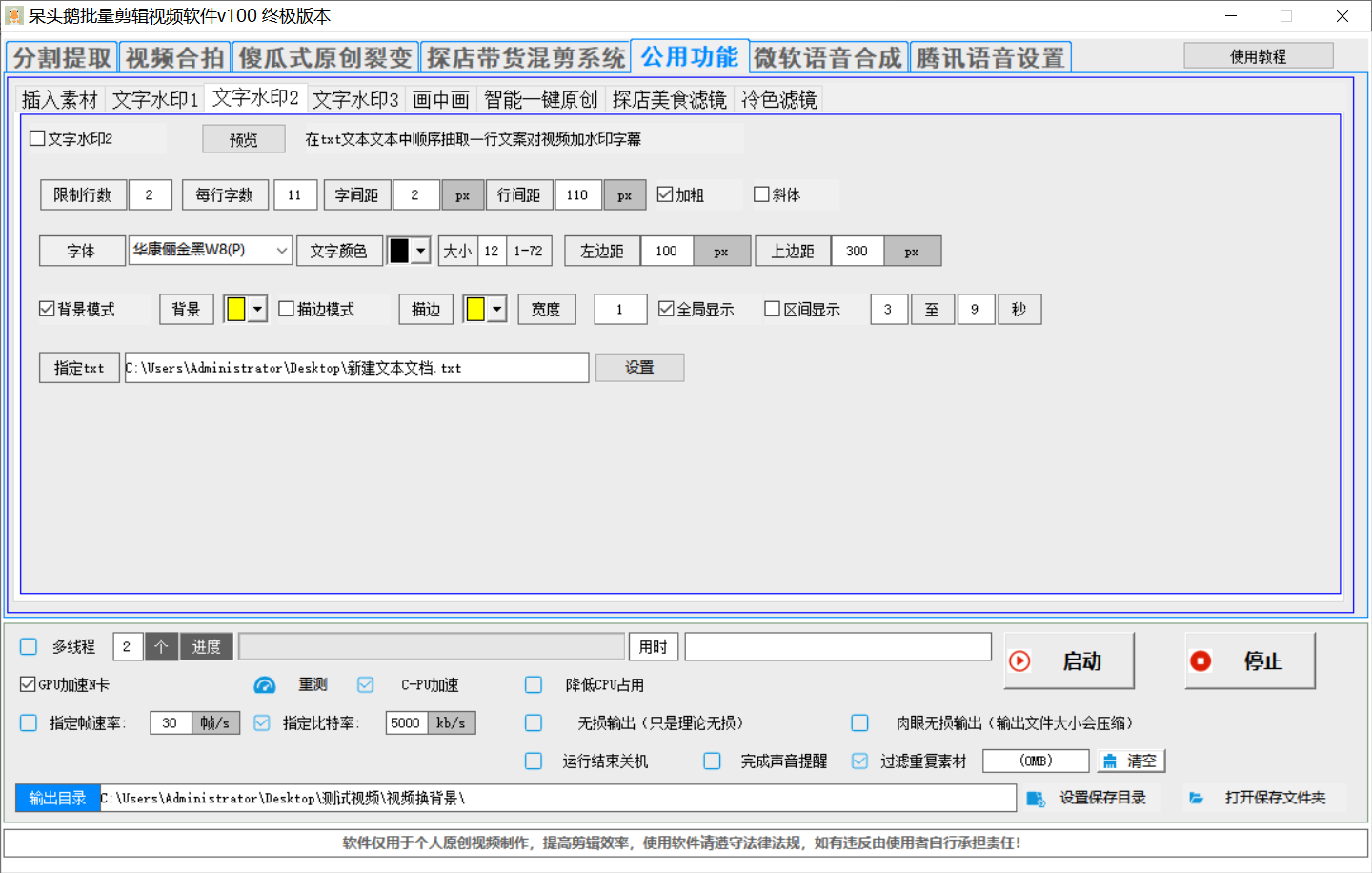Enable the 描边模式 checkbox

tap(286, 309)
